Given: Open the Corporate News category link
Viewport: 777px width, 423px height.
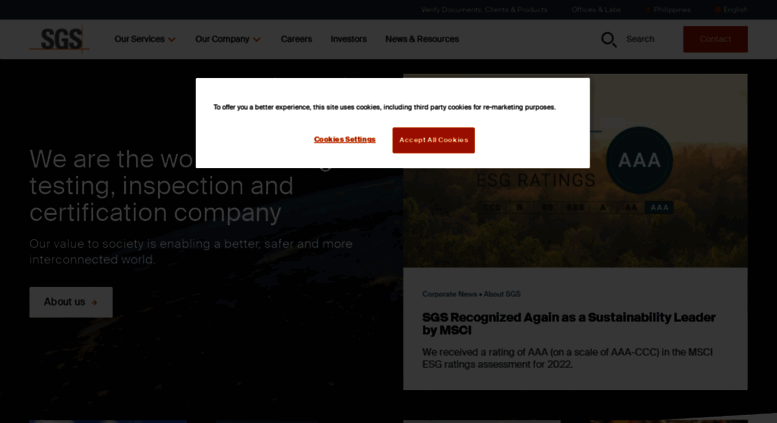Looking at the screenshot, I should (449, 294).
